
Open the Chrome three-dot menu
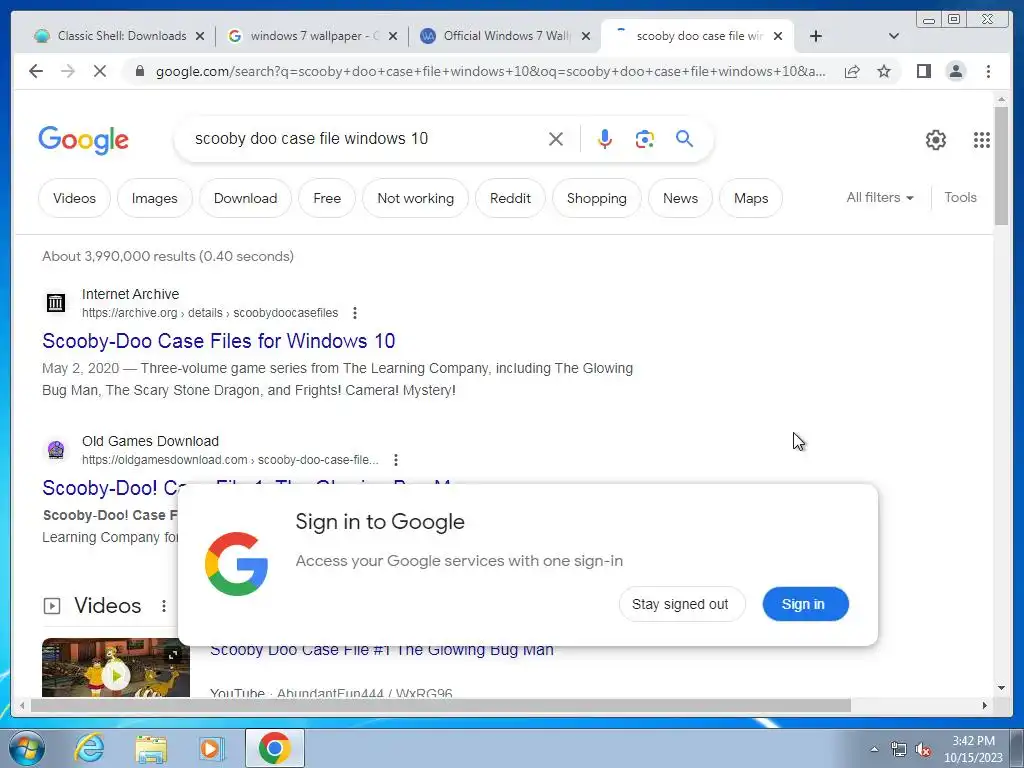click(988, 71)
